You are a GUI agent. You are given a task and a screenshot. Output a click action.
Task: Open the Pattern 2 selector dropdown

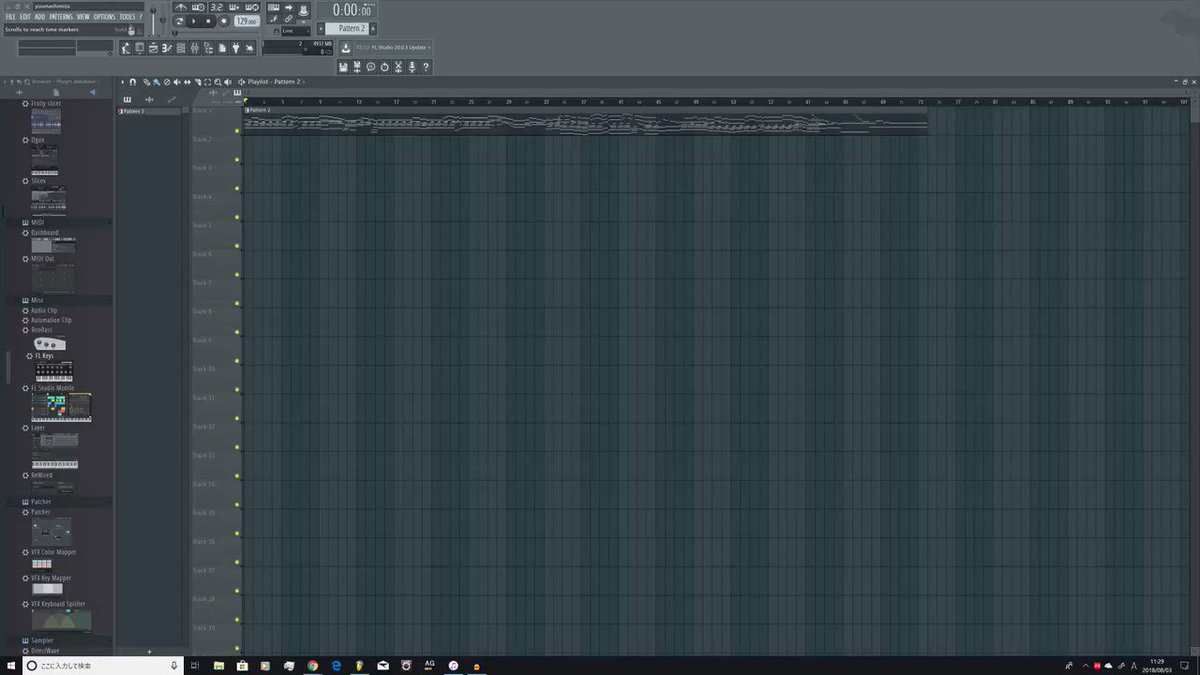[346, 28]
